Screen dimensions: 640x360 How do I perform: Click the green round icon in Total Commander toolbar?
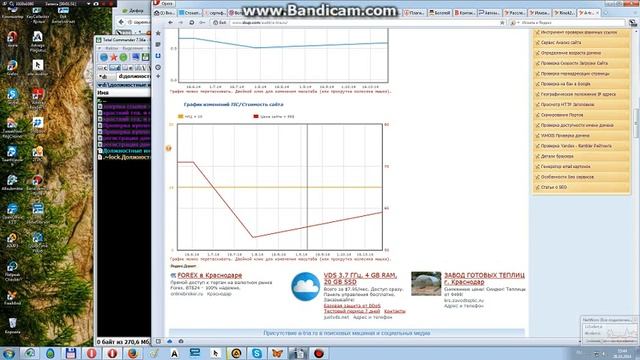(x=123, y=57)
